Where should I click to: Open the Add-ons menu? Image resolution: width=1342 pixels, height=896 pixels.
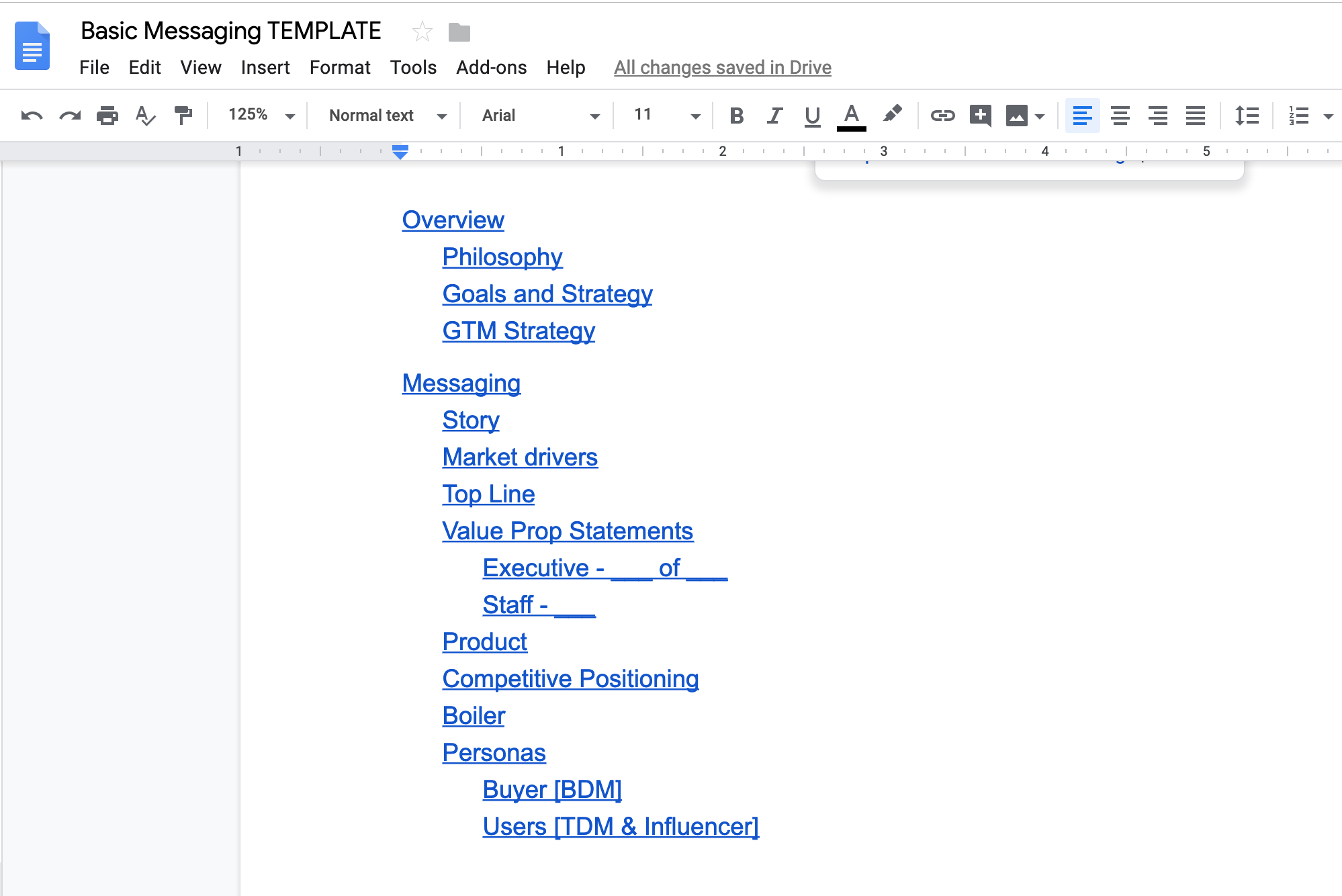(491, 67)
